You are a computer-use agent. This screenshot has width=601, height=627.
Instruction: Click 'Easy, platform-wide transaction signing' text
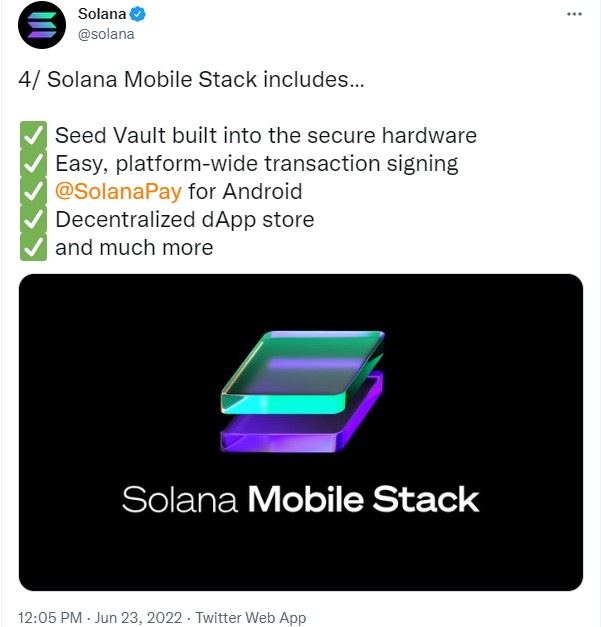click(256, 163)
